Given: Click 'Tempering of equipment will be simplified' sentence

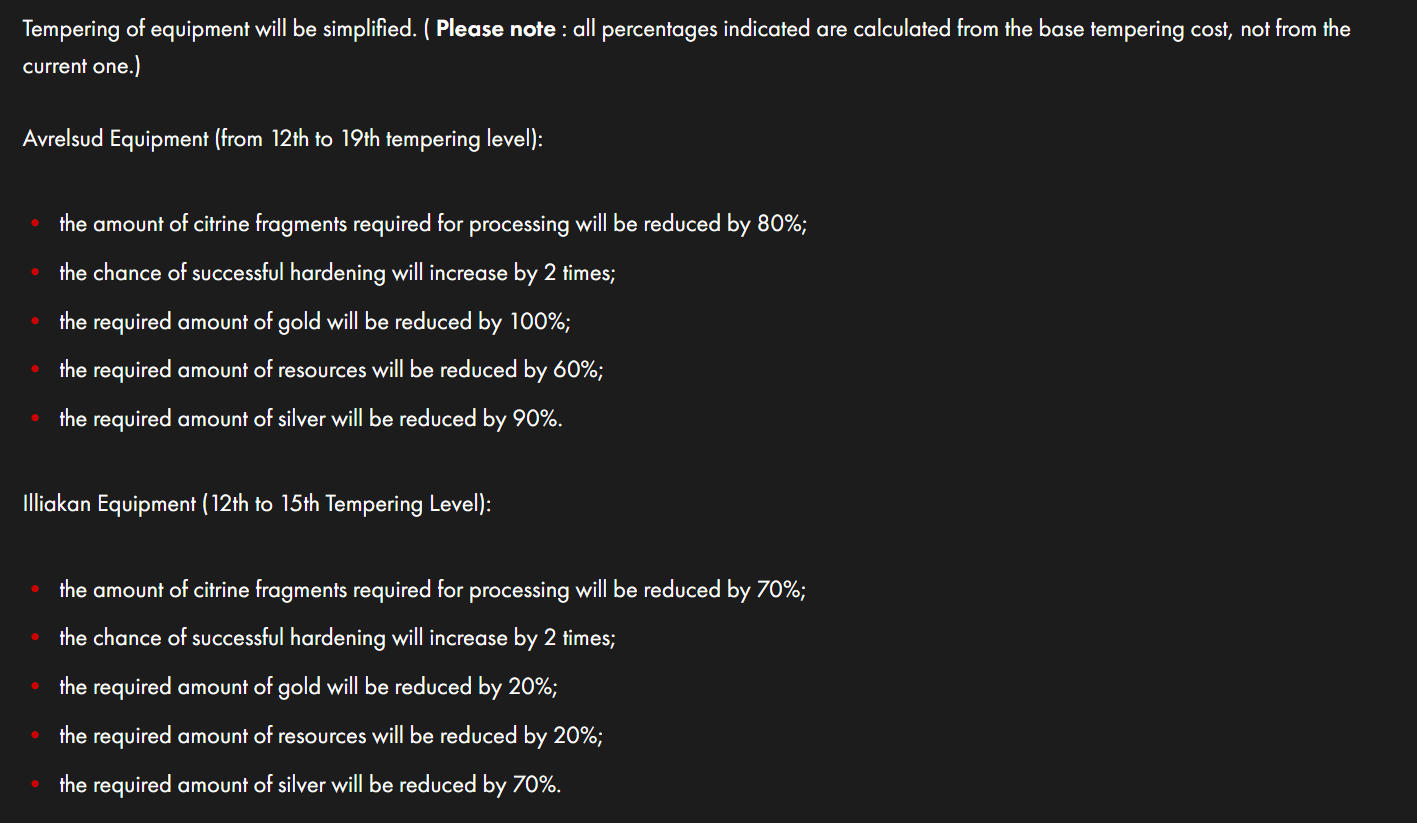Looking at the screenshot, I should (219, 29).
